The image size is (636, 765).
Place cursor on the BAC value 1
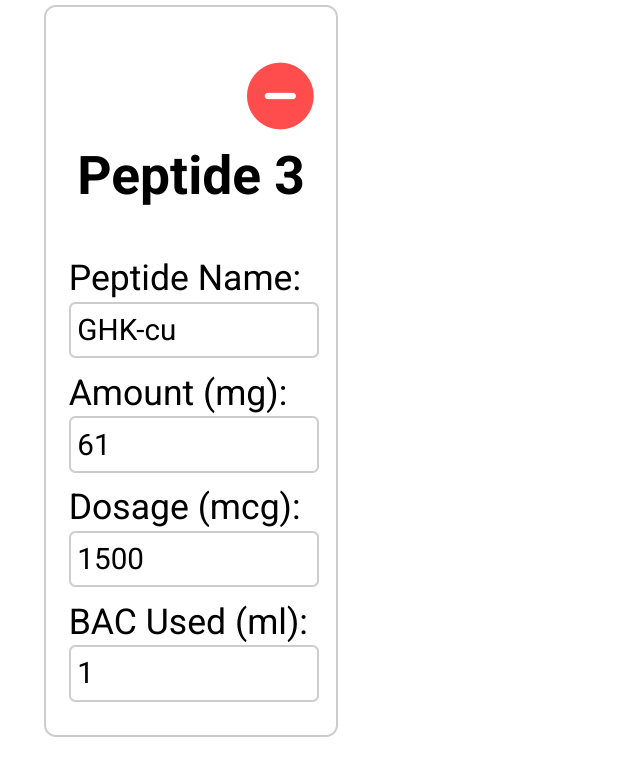tap(85, 673)
